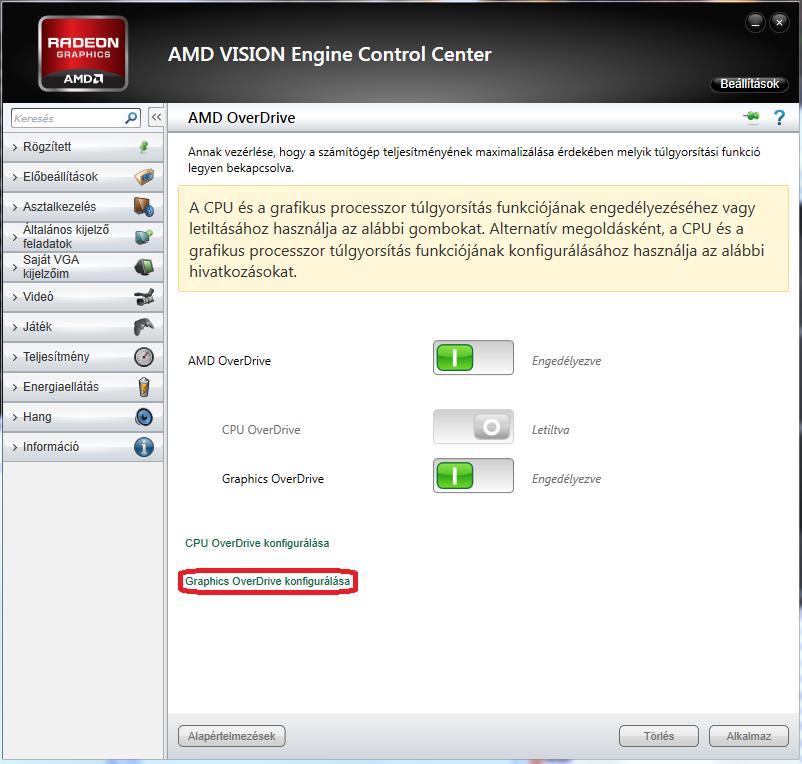Click the Letiltva status text
Image resolution: width=802 pixels, height=764 pixels.
550,430
